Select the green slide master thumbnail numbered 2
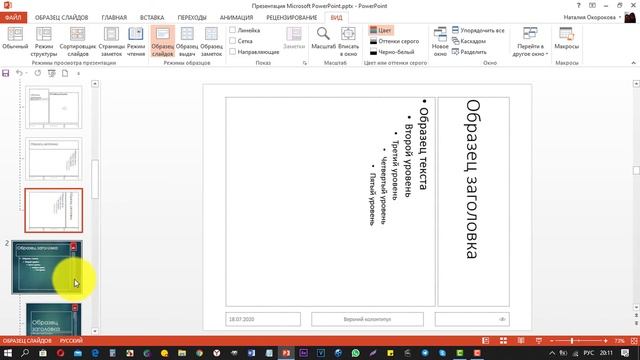Image resolution: width=640 pixels, height=360 pixels. [47, 267]
